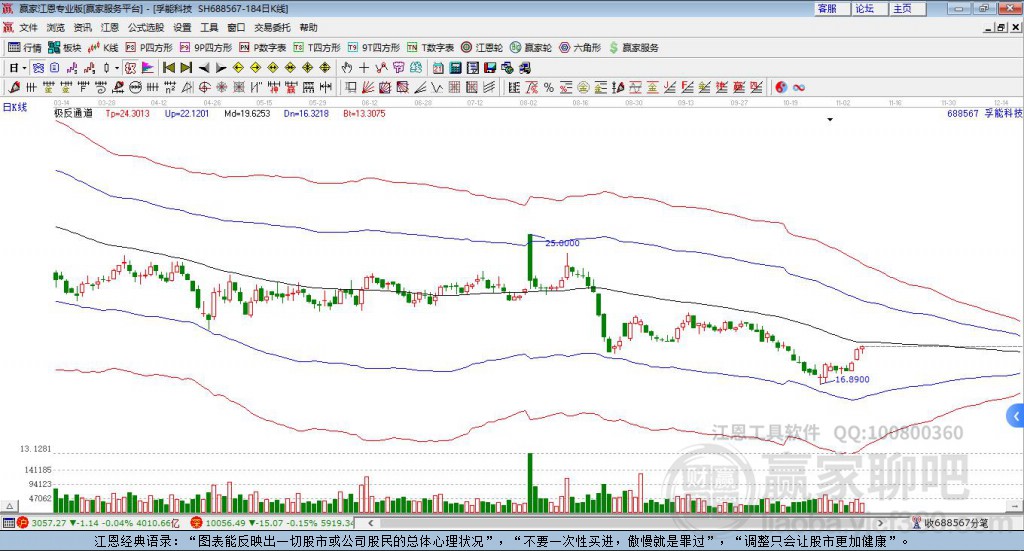Step chart right with black right arrow

click(221, 68)
